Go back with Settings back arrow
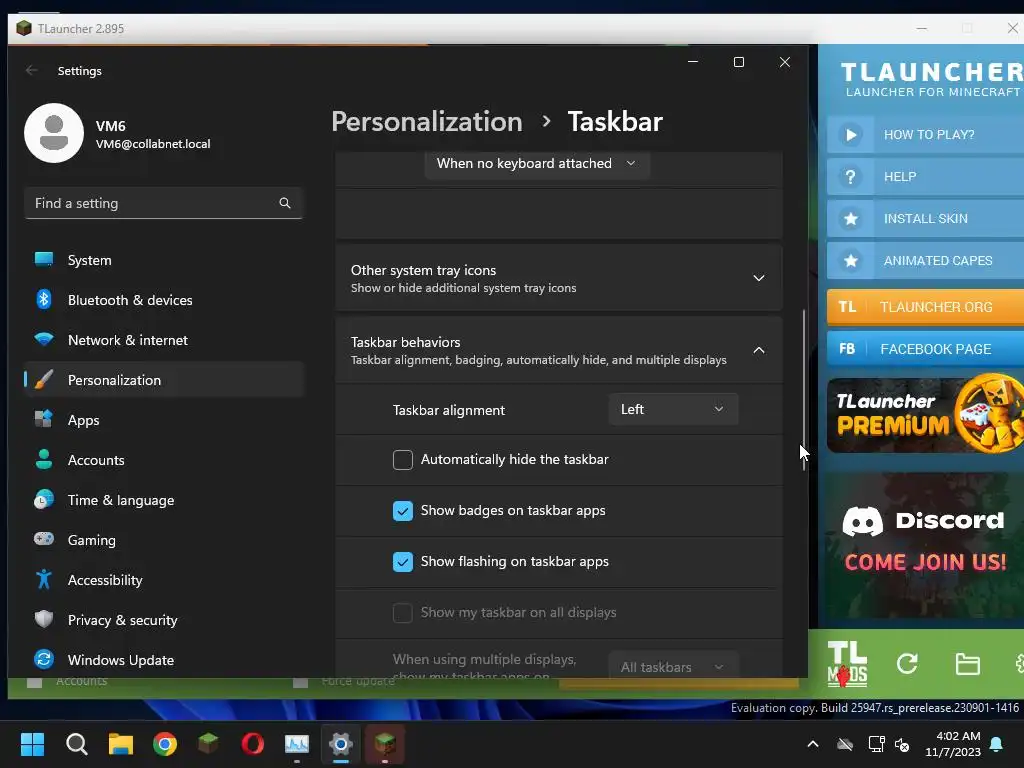Screen dimensions: 1024x768 (31, 71)
